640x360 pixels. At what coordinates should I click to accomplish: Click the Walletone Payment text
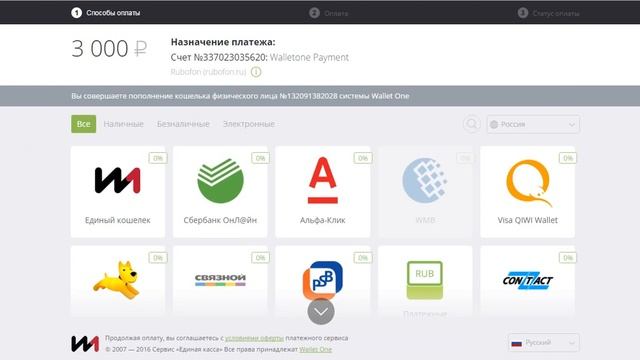click(x=309, y=58)
